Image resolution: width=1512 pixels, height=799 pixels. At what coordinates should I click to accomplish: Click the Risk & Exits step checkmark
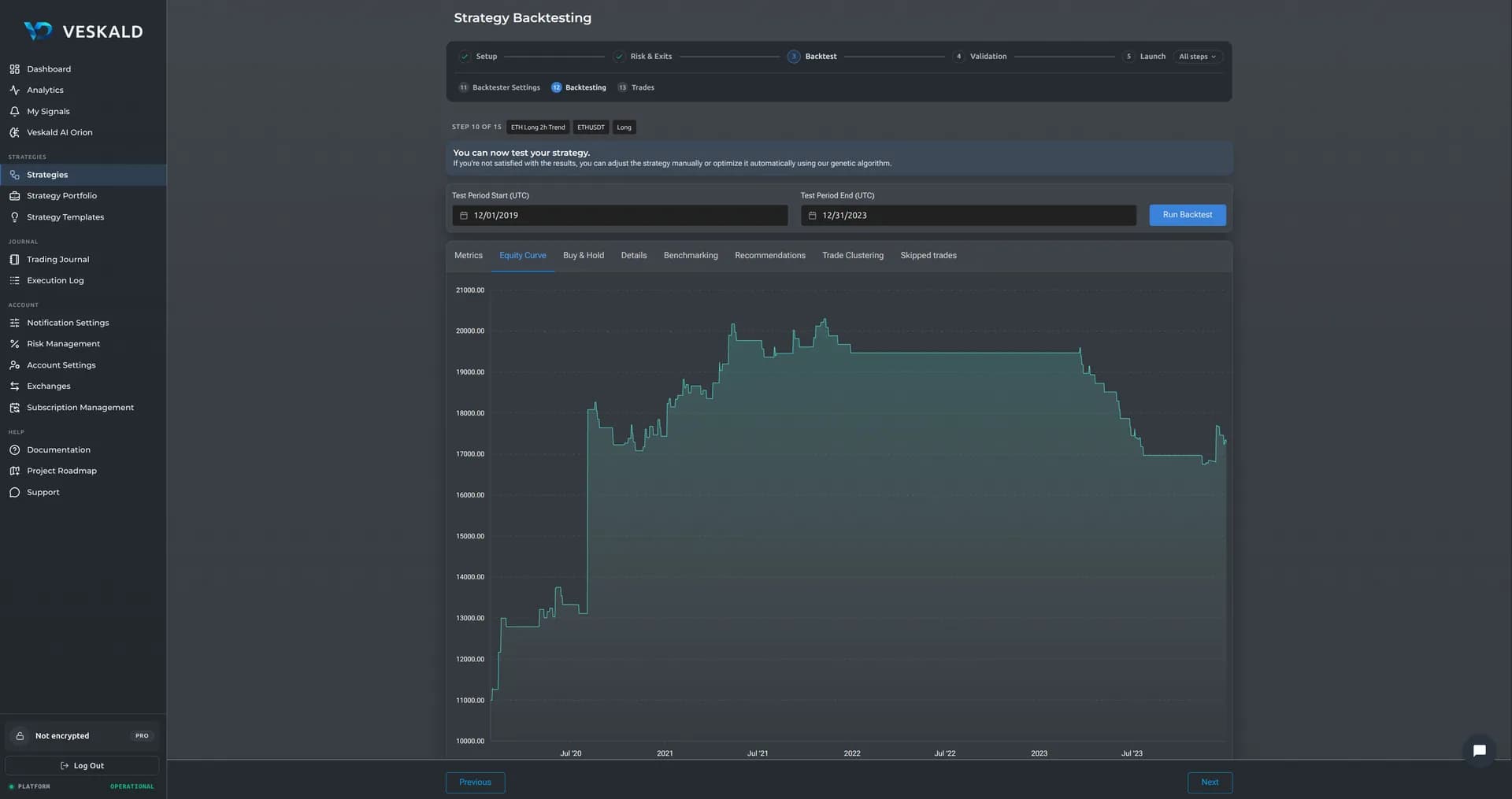(x=619, y=57)
